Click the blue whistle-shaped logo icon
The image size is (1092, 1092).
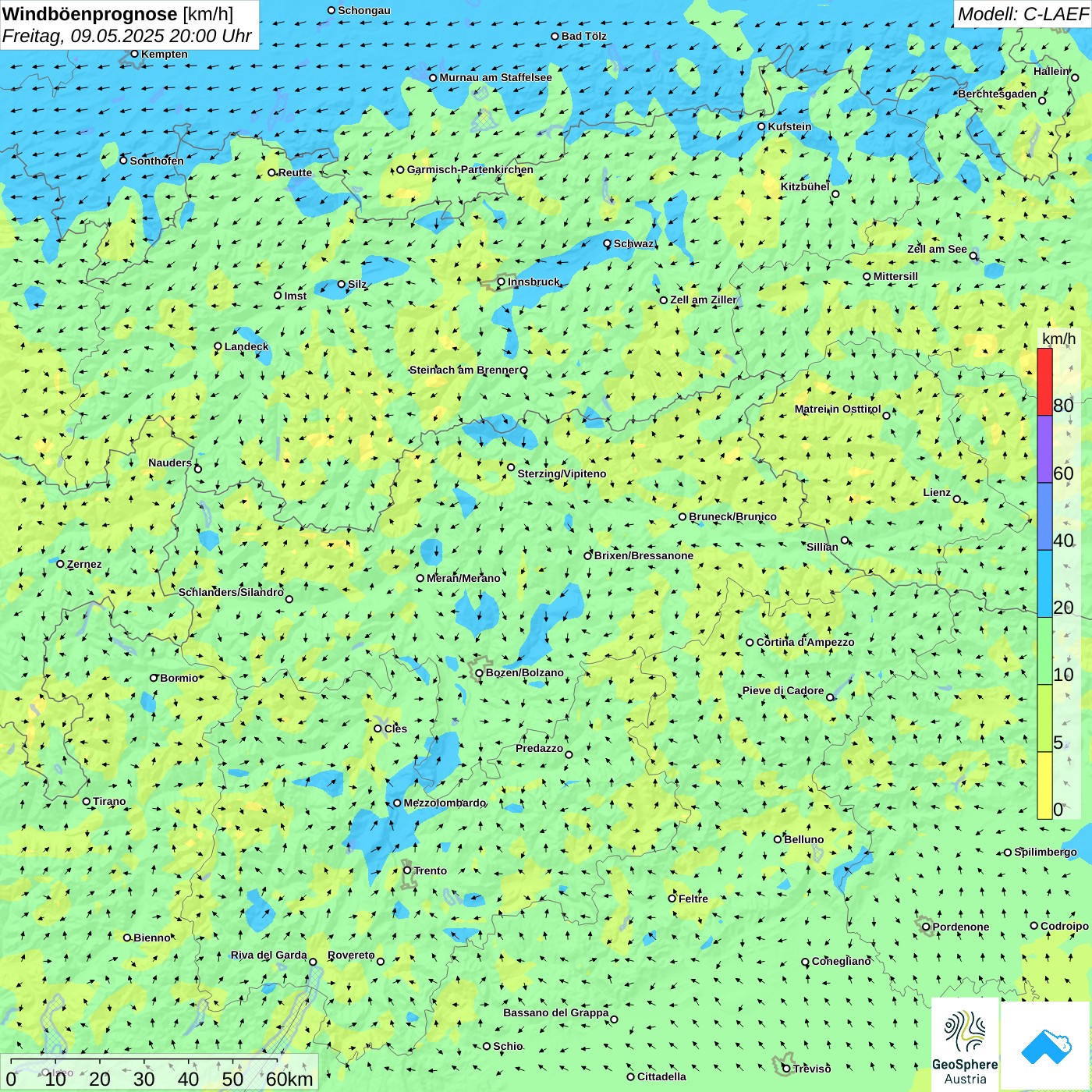1046,1047
